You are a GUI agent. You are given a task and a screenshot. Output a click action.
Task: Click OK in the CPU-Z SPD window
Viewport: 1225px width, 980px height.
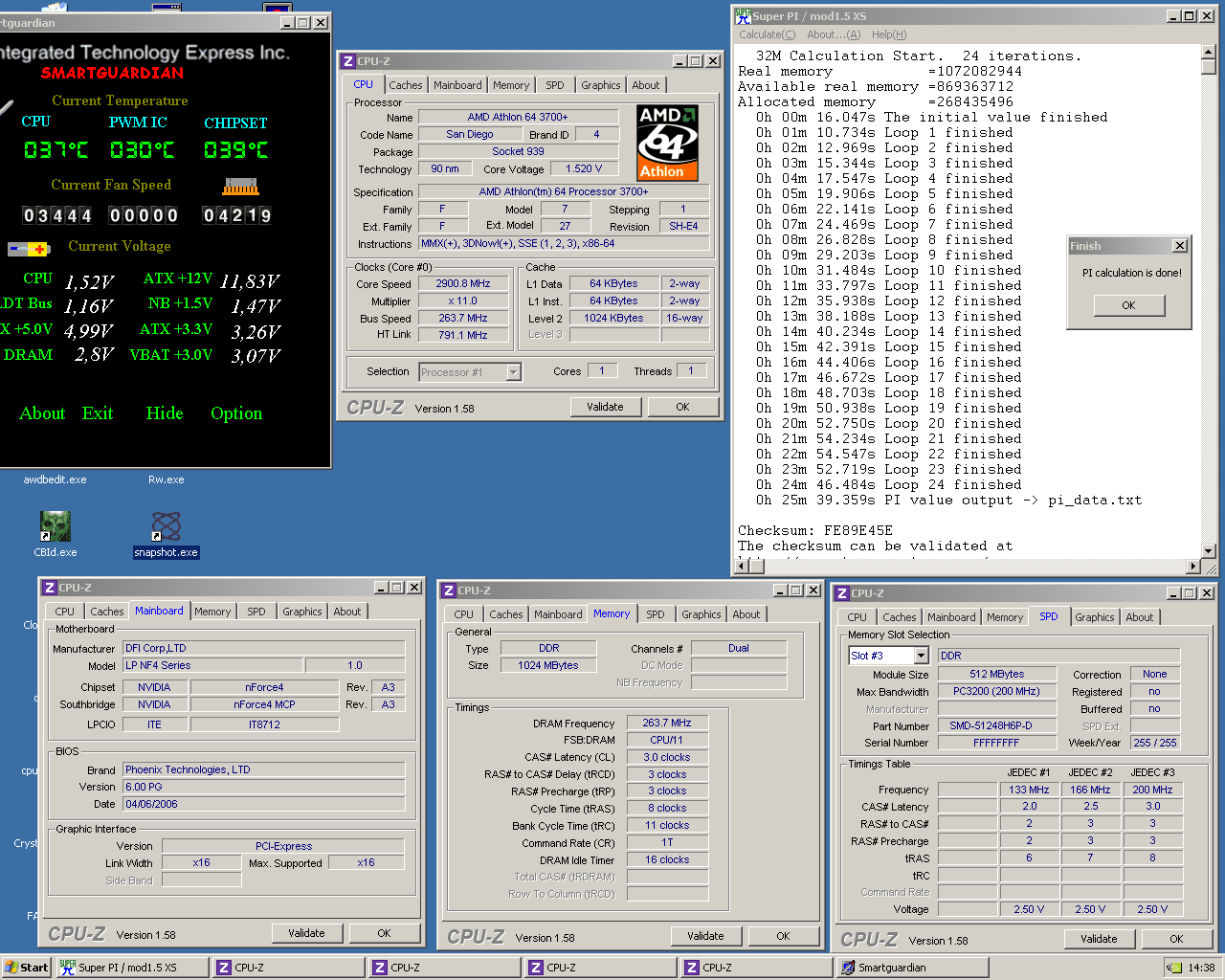pyautogui.click(x=1176, y=939)
